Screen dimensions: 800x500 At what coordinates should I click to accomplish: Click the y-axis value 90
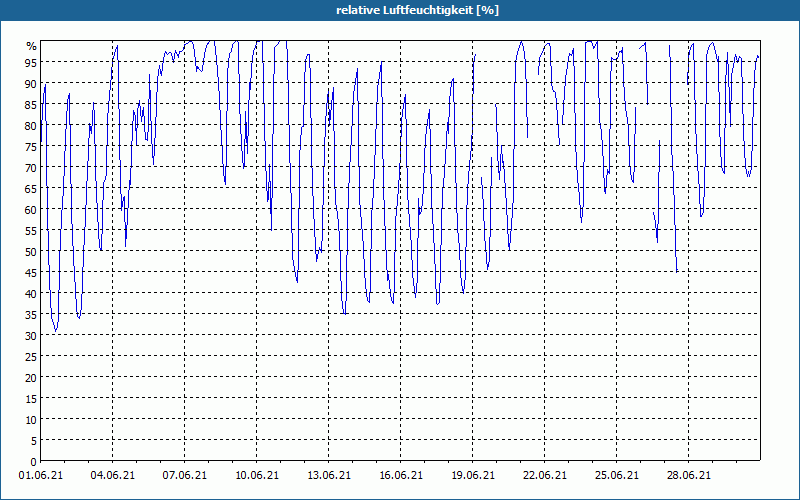[x=31, y=84]
